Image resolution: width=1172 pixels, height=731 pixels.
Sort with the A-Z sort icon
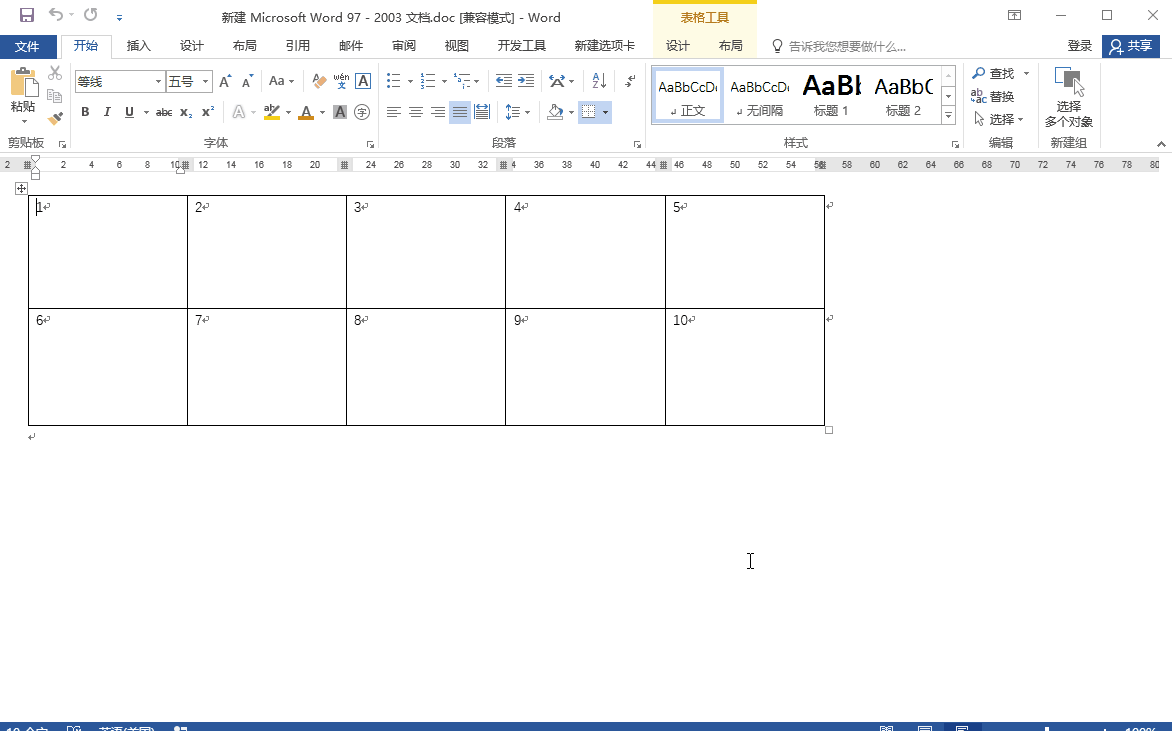click(x=599, y=81)
